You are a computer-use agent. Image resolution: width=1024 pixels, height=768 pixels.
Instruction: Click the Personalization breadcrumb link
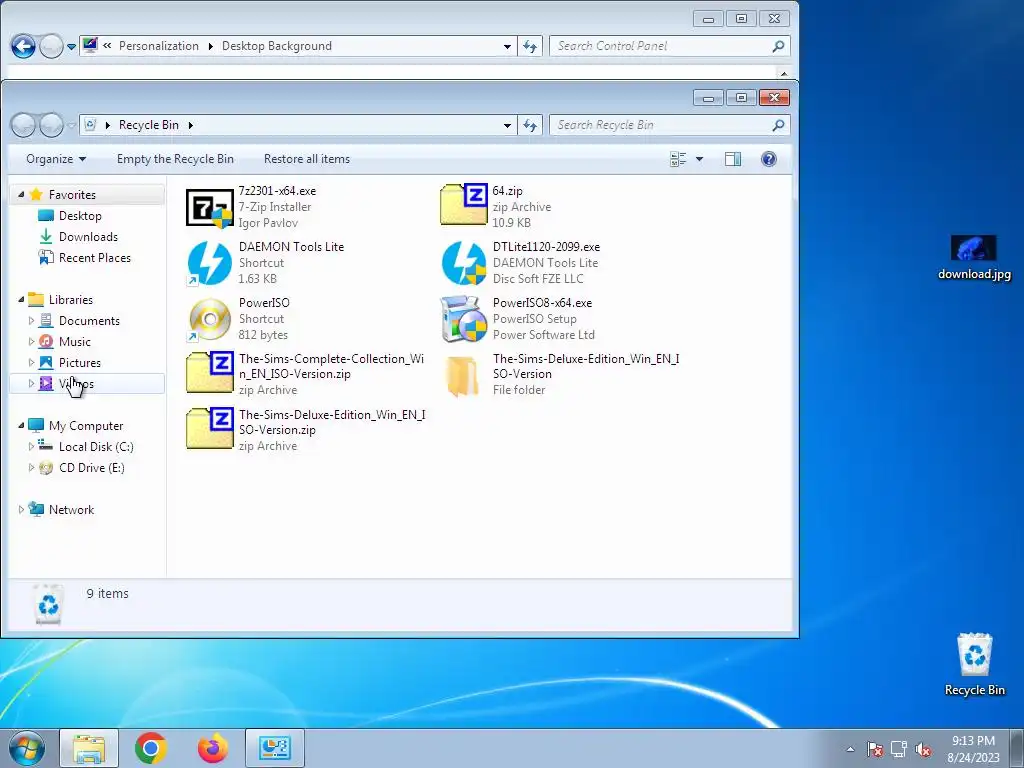tap(159, 46)
